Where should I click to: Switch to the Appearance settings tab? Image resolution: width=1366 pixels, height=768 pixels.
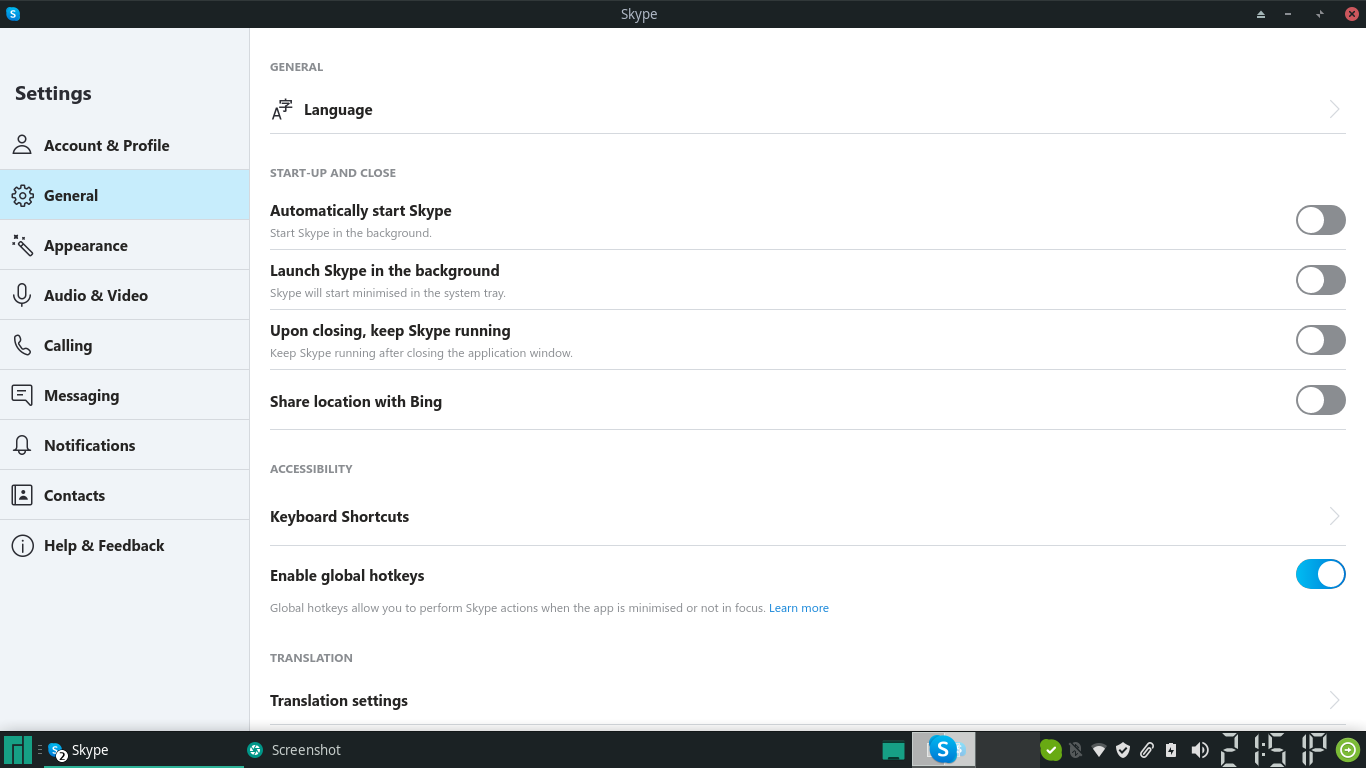124,245
